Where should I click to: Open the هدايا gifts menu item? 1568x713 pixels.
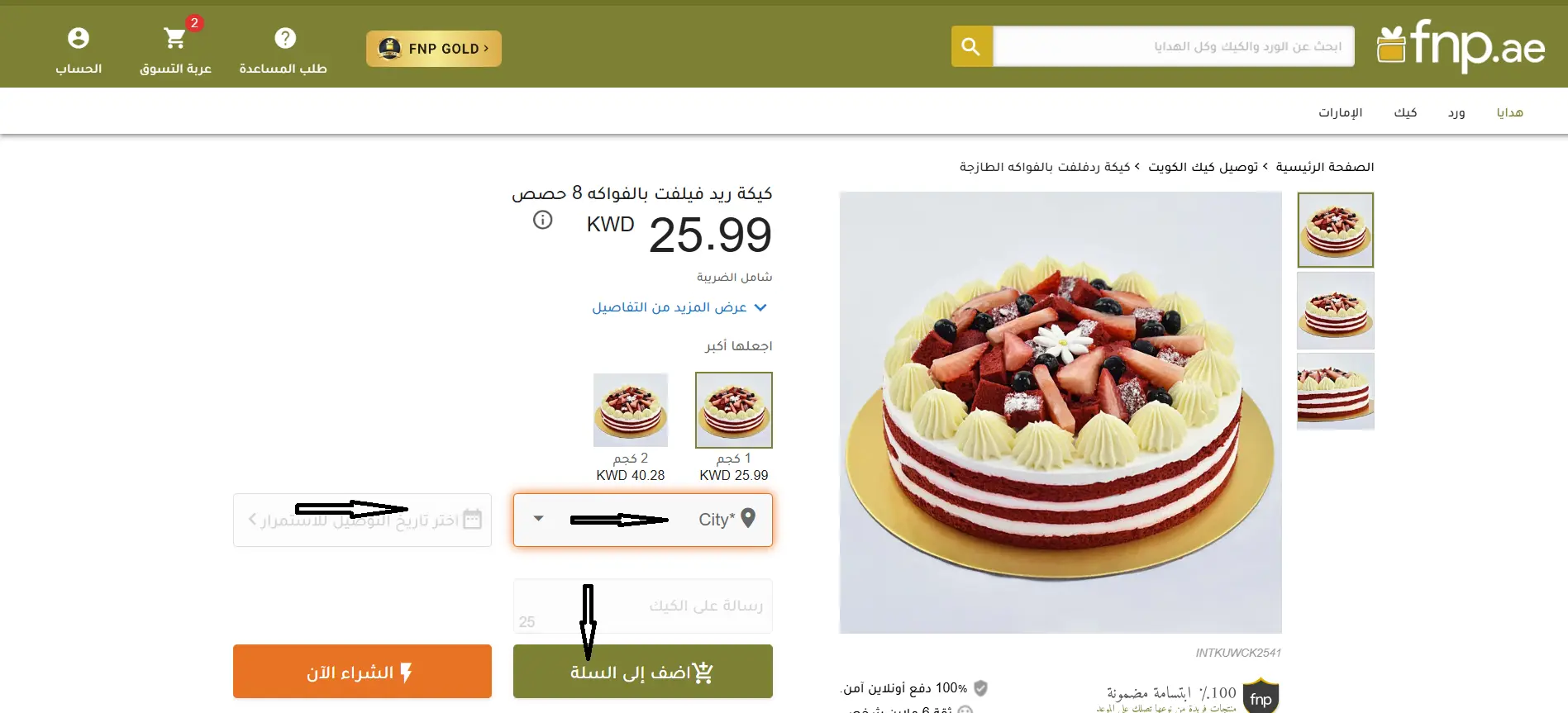1509,112
